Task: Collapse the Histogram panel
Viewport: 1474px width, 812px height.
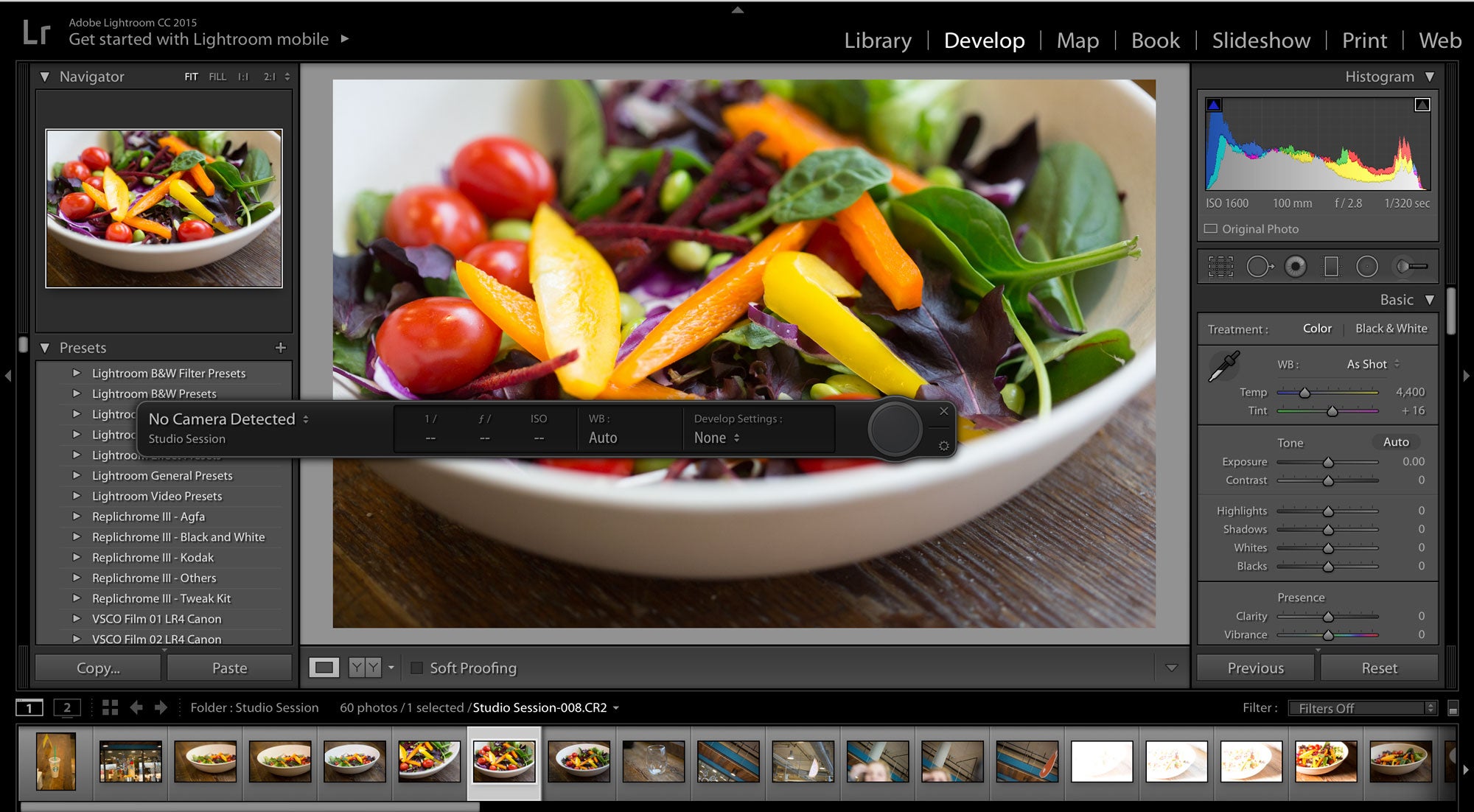Action: tap(1430, 77)
